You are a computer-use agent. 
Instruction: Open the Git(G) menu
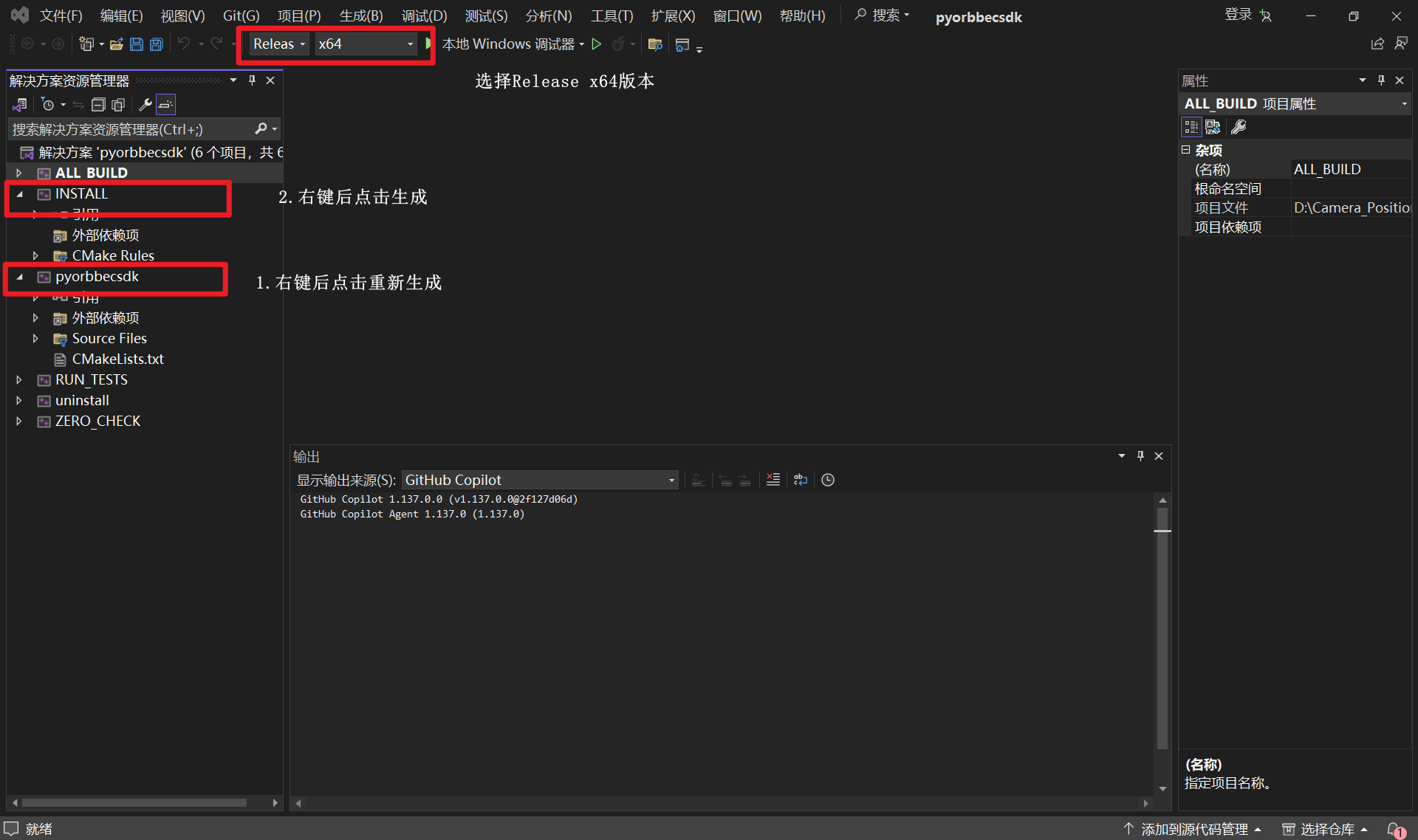[x=240, y=15]
